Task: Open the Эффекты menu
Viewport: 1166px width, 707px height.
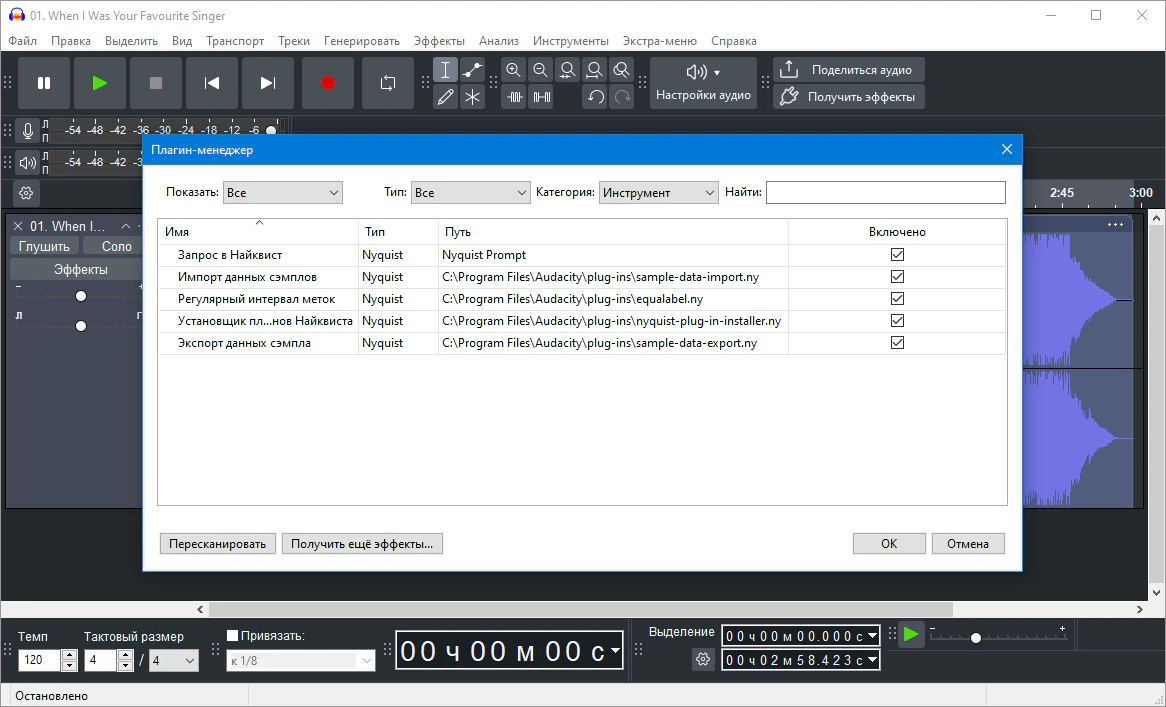Action: (439, 41)
